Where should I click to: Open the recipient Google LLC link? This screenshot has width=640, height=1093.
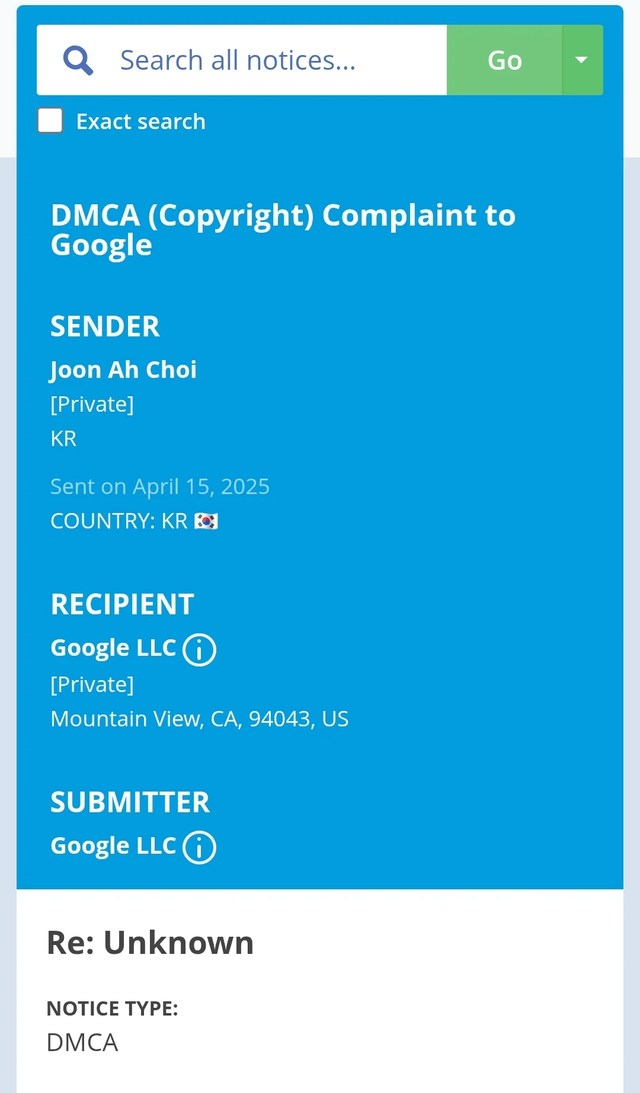click(113, 647)
